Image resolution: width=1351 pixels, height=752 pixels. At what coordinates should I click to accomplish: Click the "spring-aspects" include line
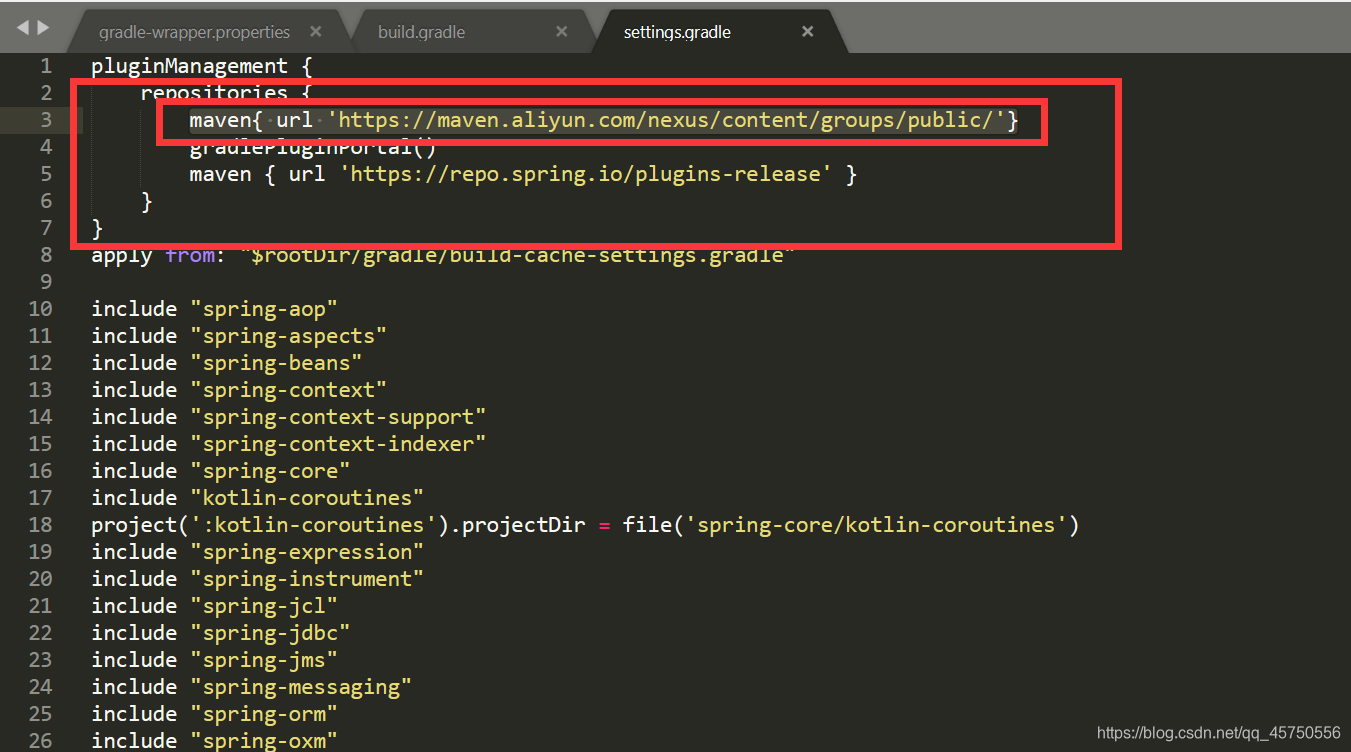(239, 336)
